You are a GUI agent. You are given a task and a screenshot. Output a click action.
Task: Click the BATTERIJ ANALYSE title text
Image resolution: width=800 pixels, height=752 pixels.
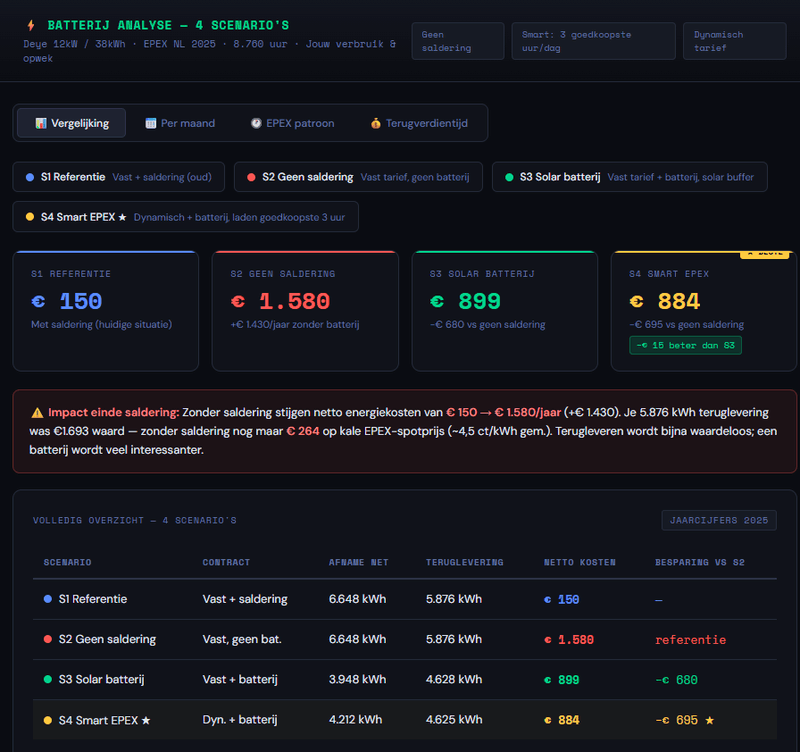(168, 25)
